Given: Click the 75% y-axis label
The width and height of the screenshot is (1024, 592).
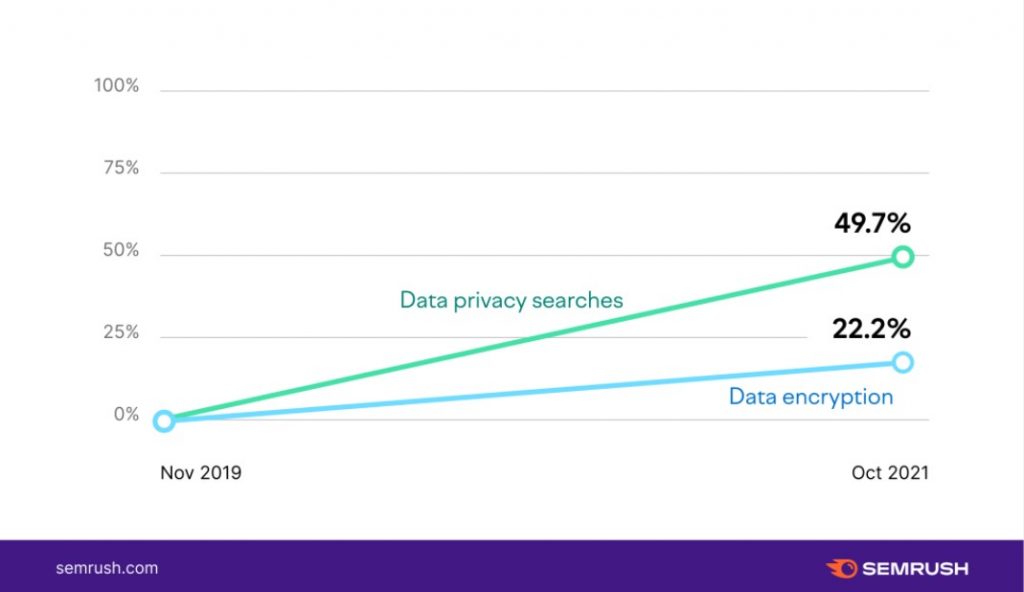Looking at the screenshot, I should [120, 168].
